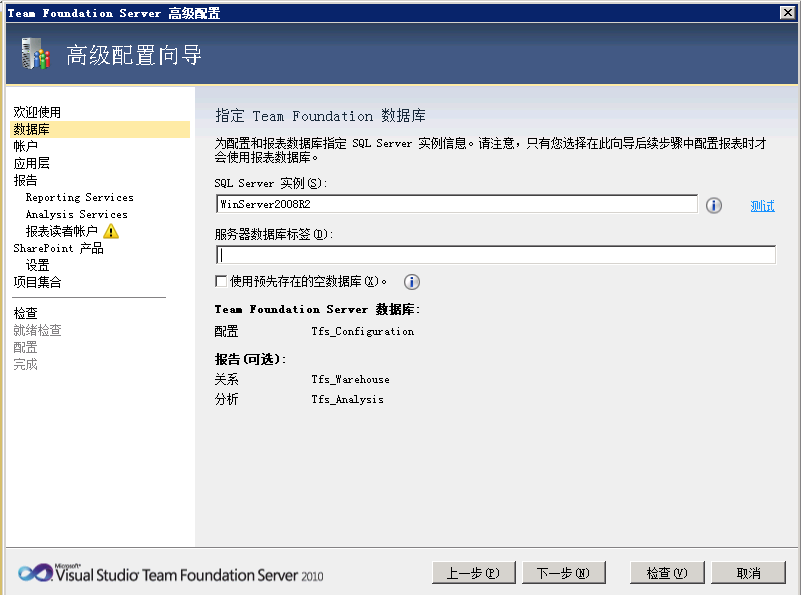801x595 pixels.
Task: Open 设置 under SharePoint 产品
Action: [x=37, y=265]
